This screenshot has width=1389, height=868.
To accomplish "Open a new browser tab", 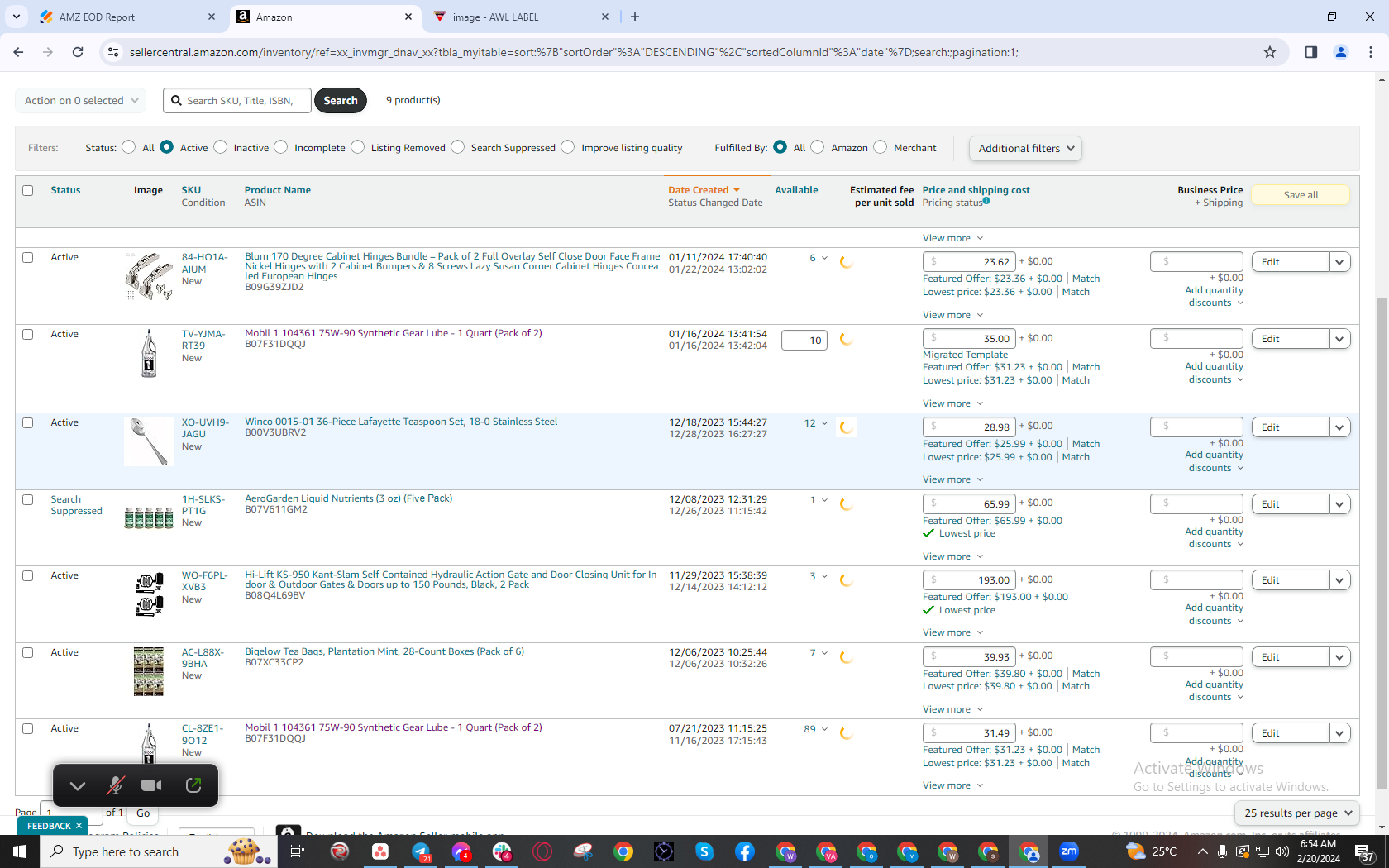I will (x=635, y=17).
